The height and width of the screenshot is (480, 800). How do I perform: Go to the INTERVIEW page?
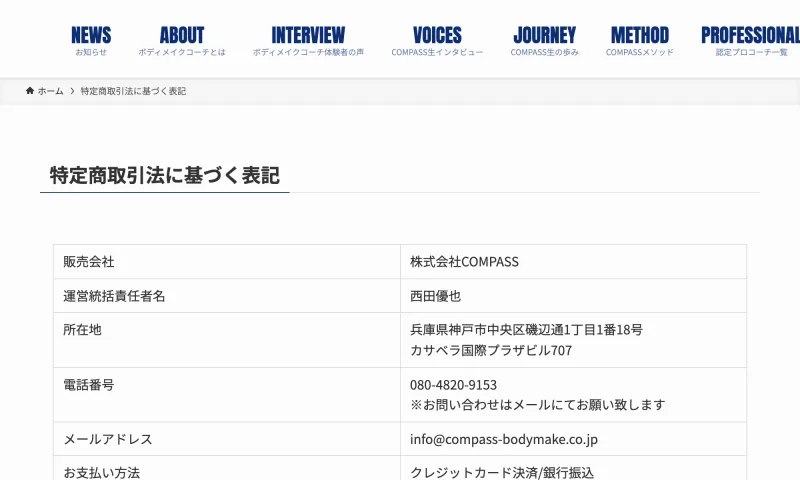(308, 41)
